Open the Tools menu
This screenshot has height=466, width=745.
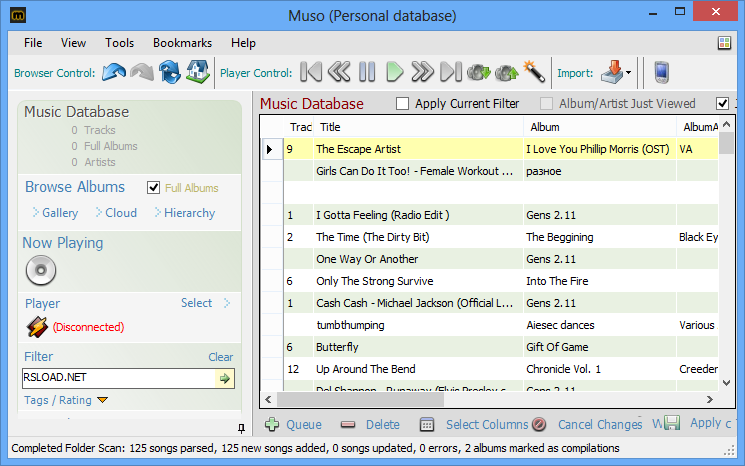[x=119, y=43]
